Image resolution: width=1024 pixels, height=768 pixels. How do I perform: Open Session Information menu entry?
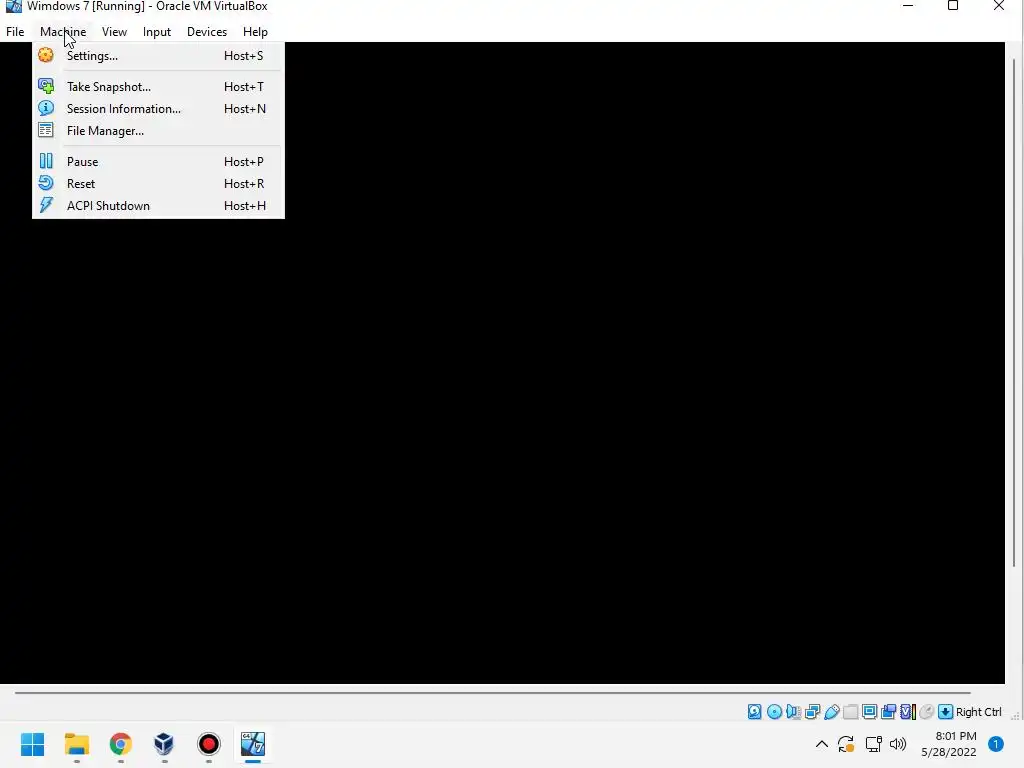pyautogui.click(x=157, y=108)
